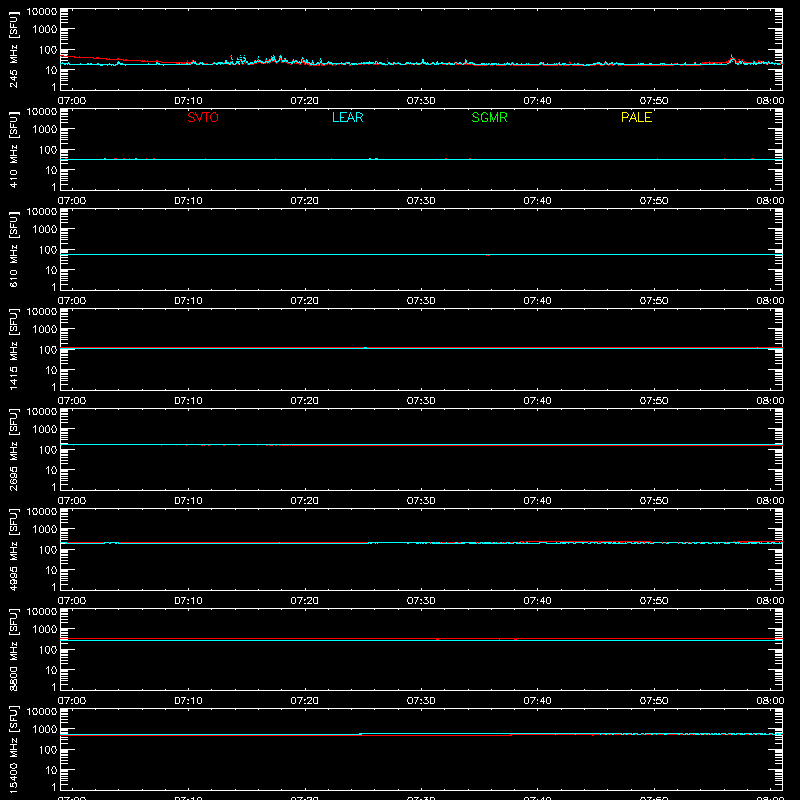
Task: Select the 610 MHz [SFU] axis title
Action: 13,249
